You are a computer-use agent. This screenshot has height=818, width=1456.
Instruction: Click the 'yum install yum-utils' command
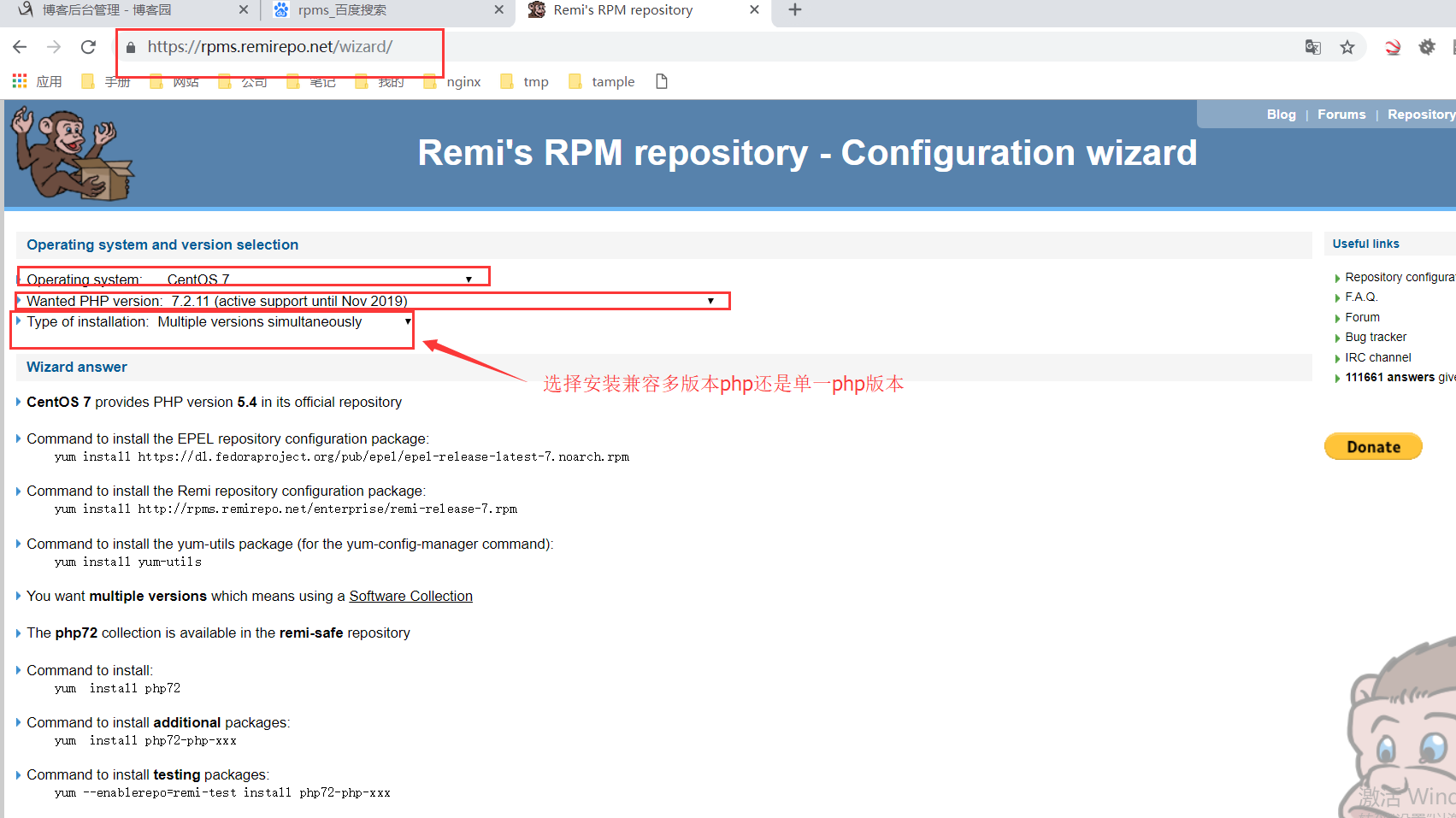[128, 562]
